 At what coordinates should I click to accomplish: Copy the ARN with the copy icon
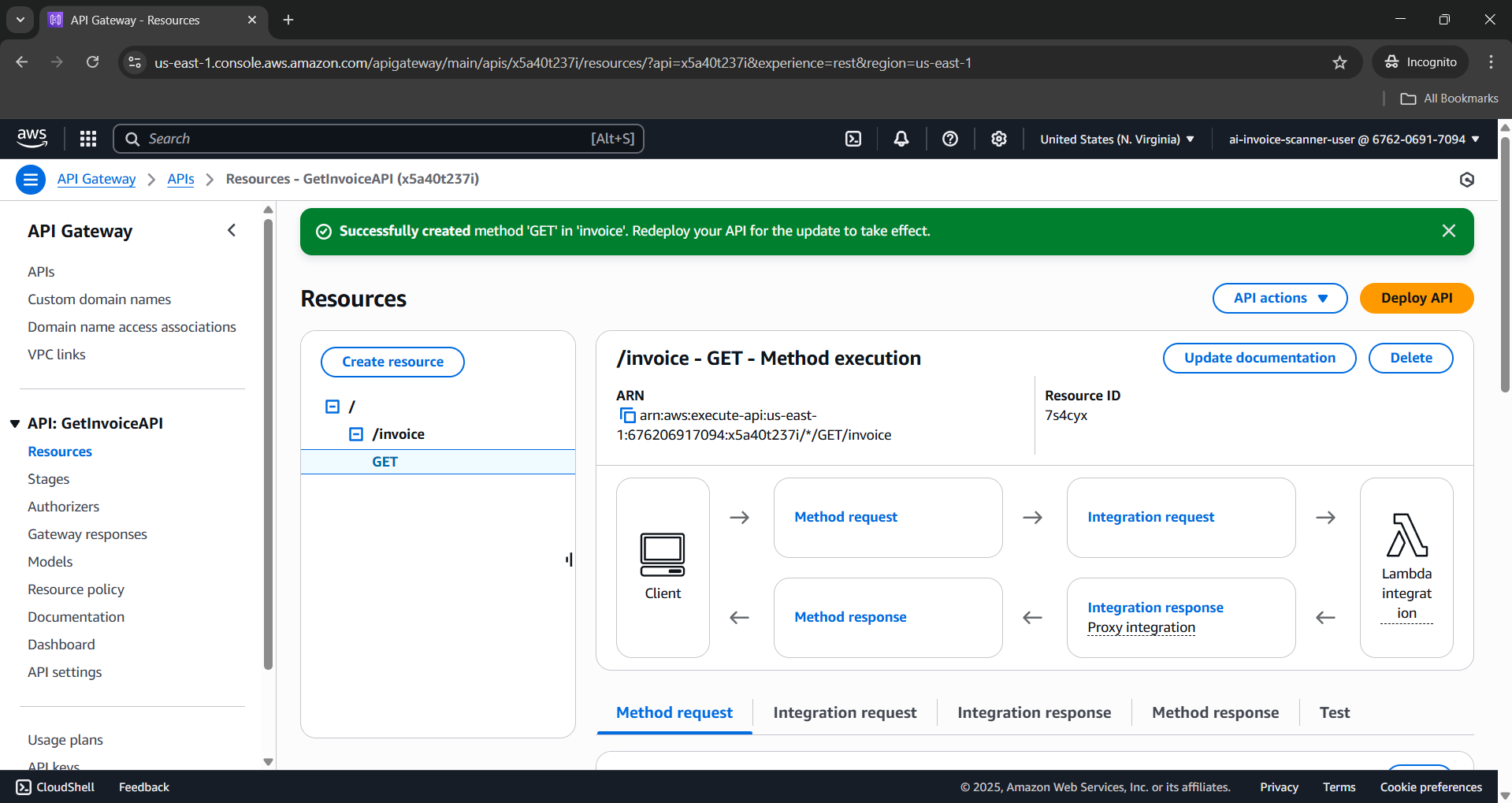627,415
